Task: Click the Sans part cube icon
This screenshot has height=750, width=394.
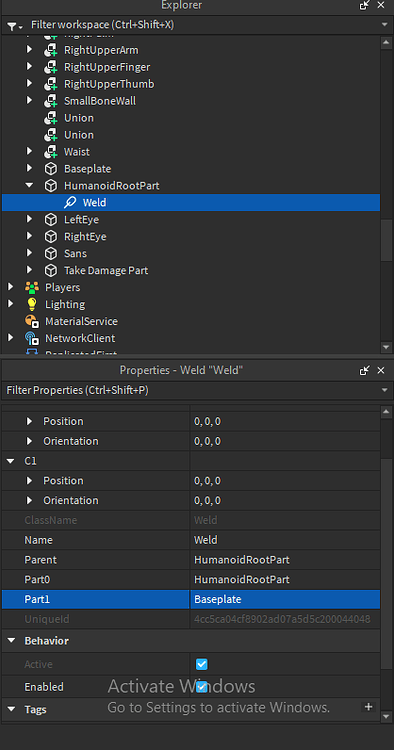Action: (x=51, y=254)
